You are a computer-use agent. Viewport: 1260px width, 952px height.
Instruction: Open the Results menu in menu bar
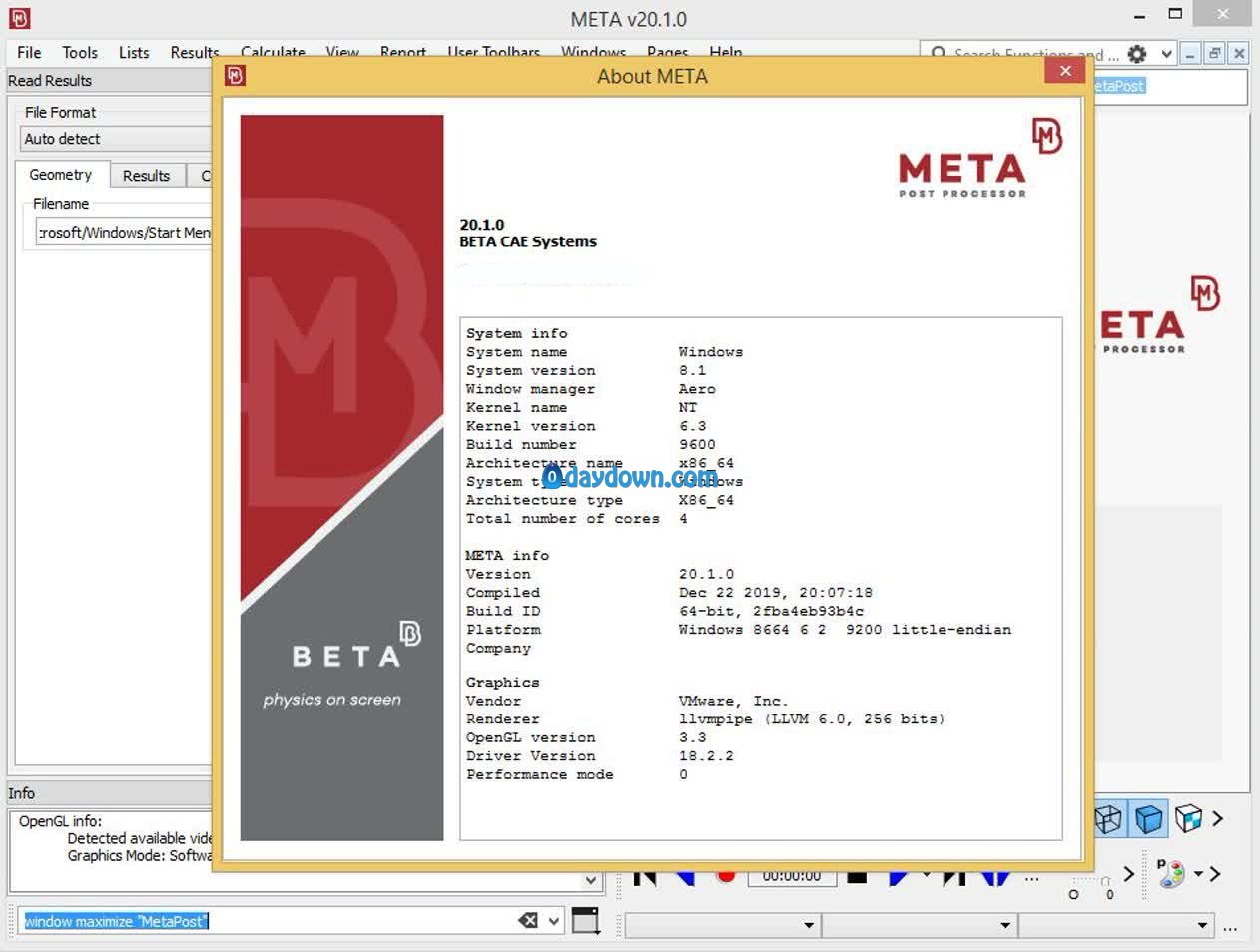[194, 53]
